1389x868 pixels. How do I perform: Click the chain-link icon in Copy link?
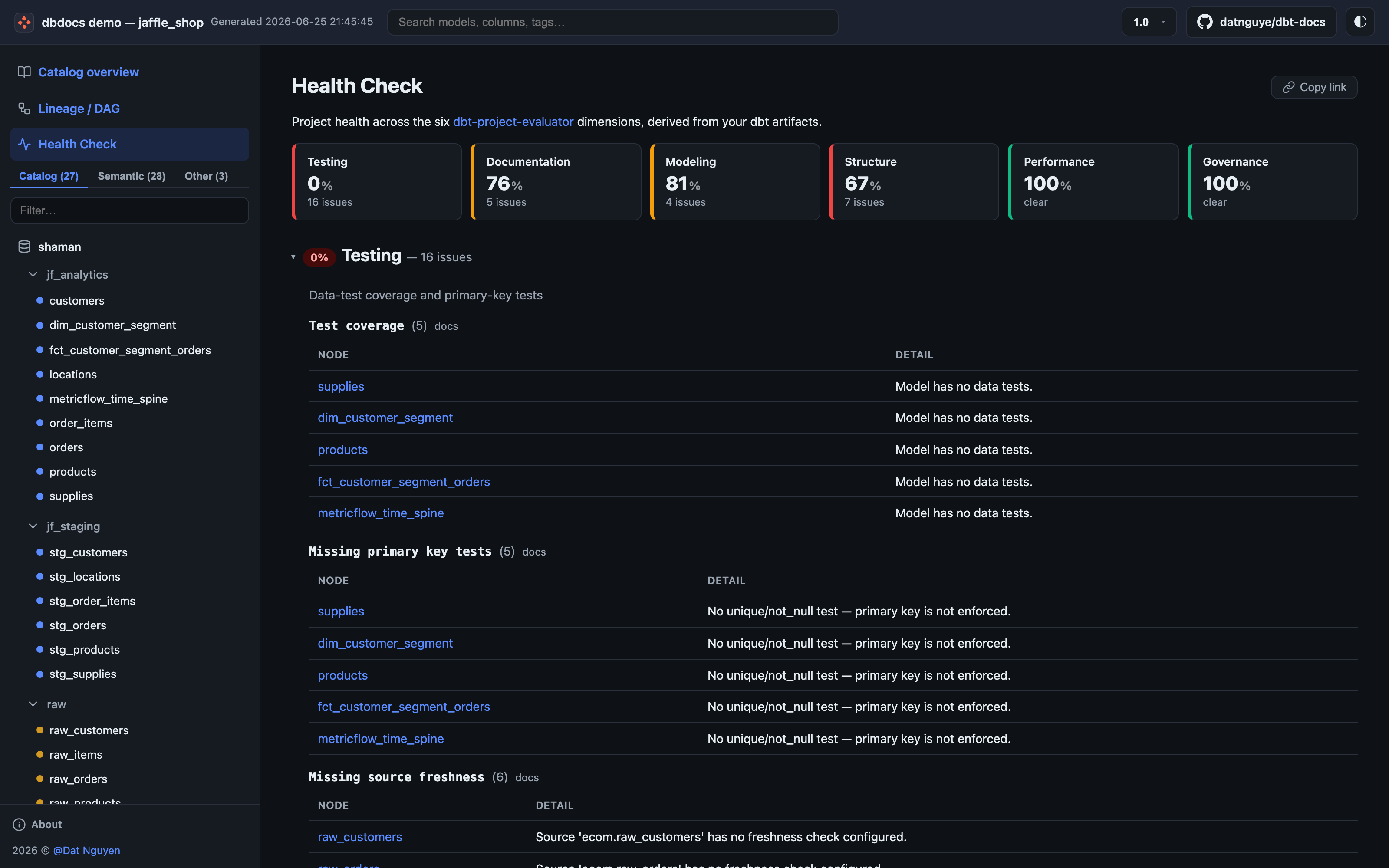pyautogui.click(x=1289, y=87)
